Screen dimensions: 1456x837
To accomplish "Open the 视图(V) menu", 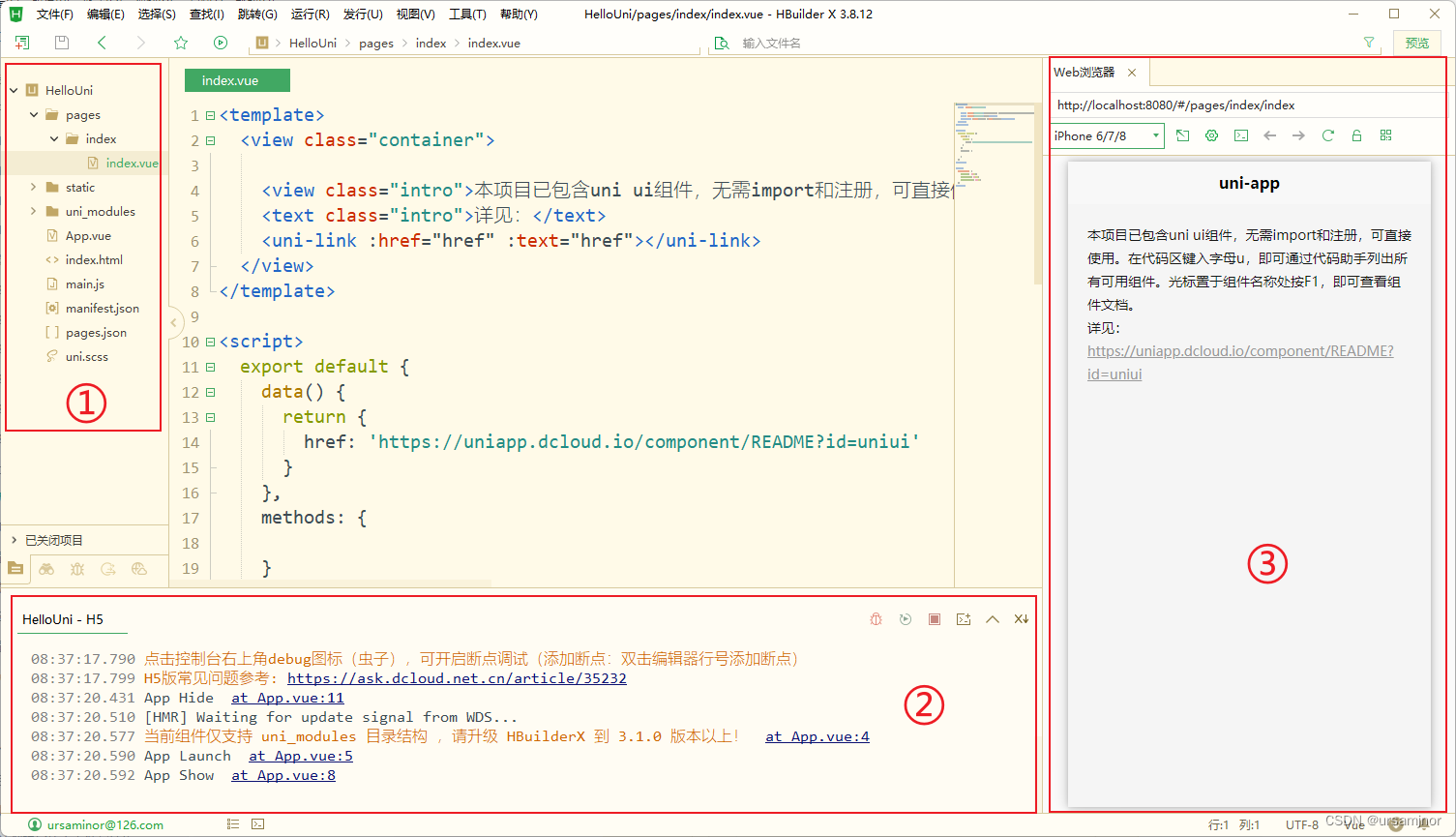I will click(415, 14).
